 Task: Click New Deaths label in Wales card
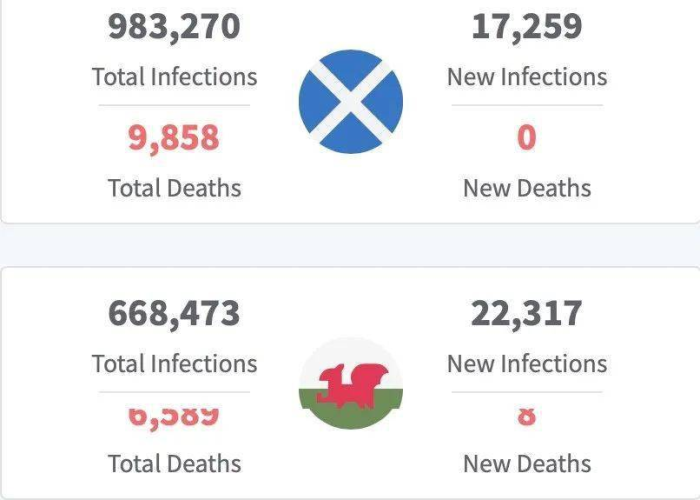pos(527,463)
